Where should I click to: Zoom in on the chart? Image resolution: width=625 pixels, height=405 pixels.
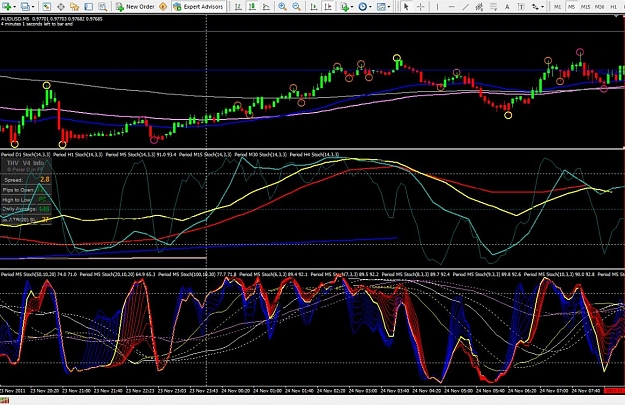coord(282,6)
